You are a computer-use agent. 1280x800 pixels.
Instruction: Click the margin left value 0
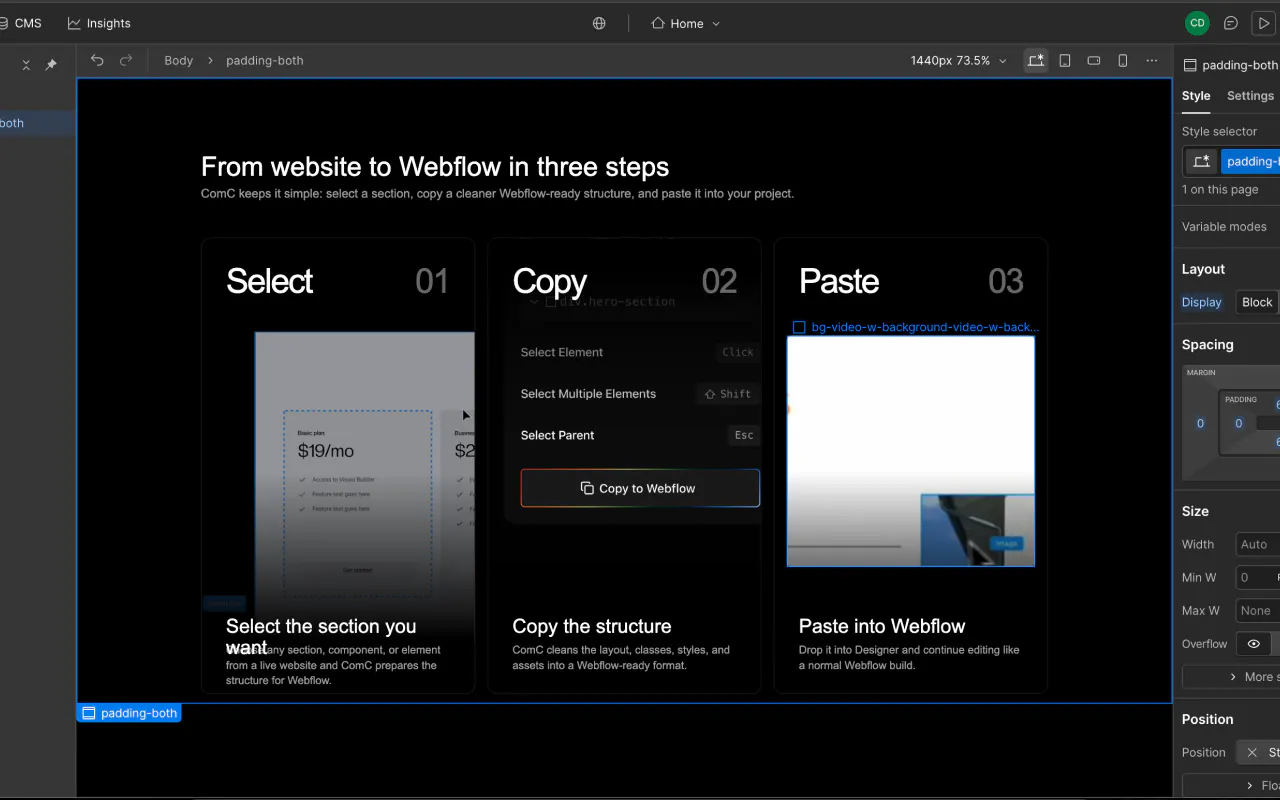(x=1201, y=423)
